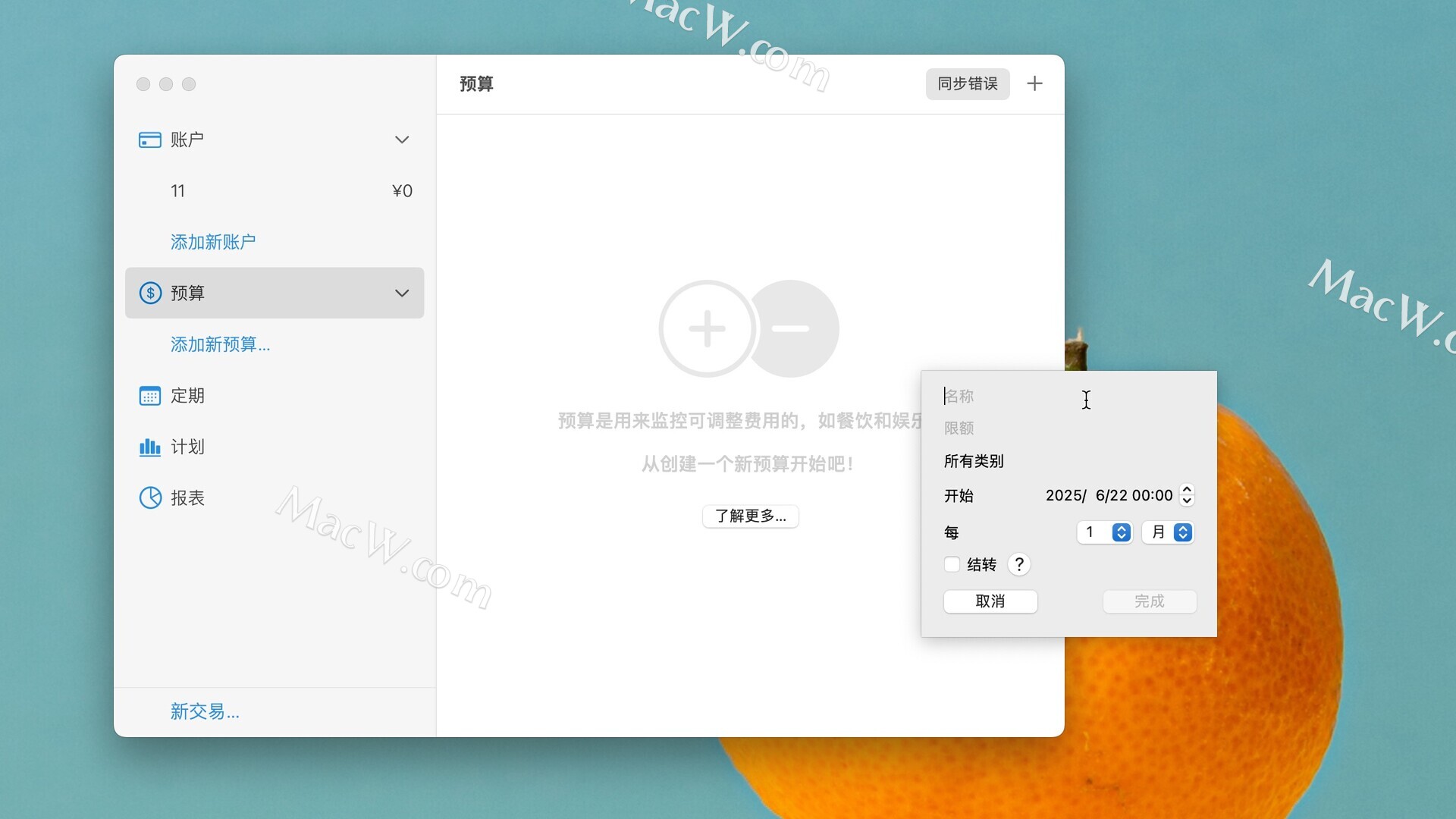Click 添加新账户 link
Screen dimensions: 1456x819
pyautogui.click(x=213, y=242)
